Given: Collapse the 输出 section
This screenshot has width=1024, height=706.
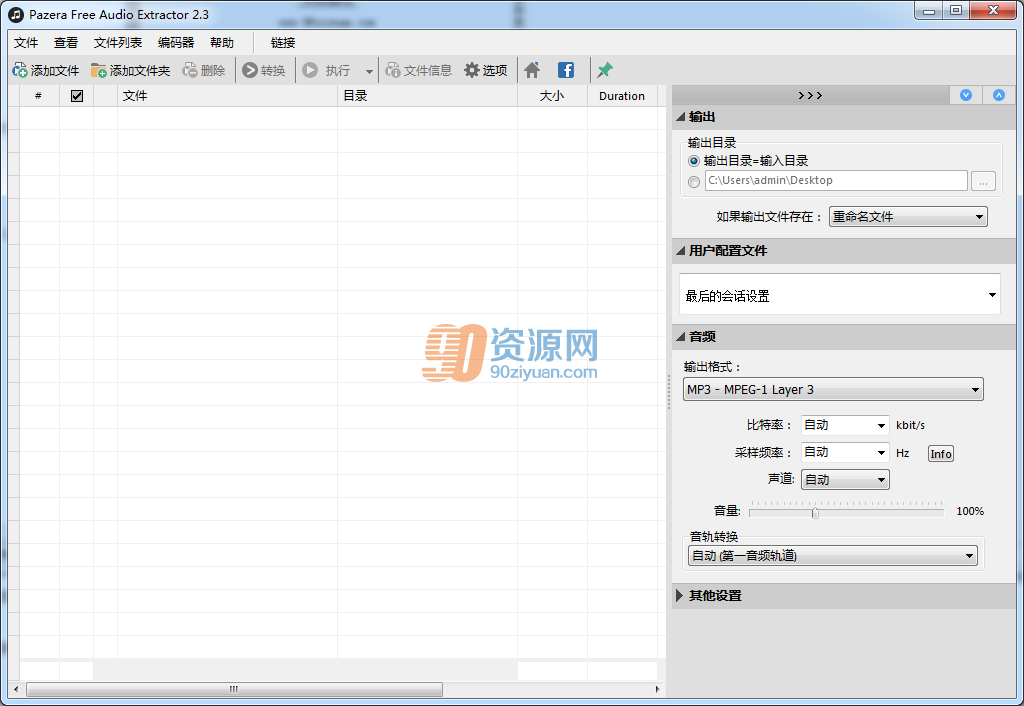Looking at the screenshot, I should tap(681, 117).
